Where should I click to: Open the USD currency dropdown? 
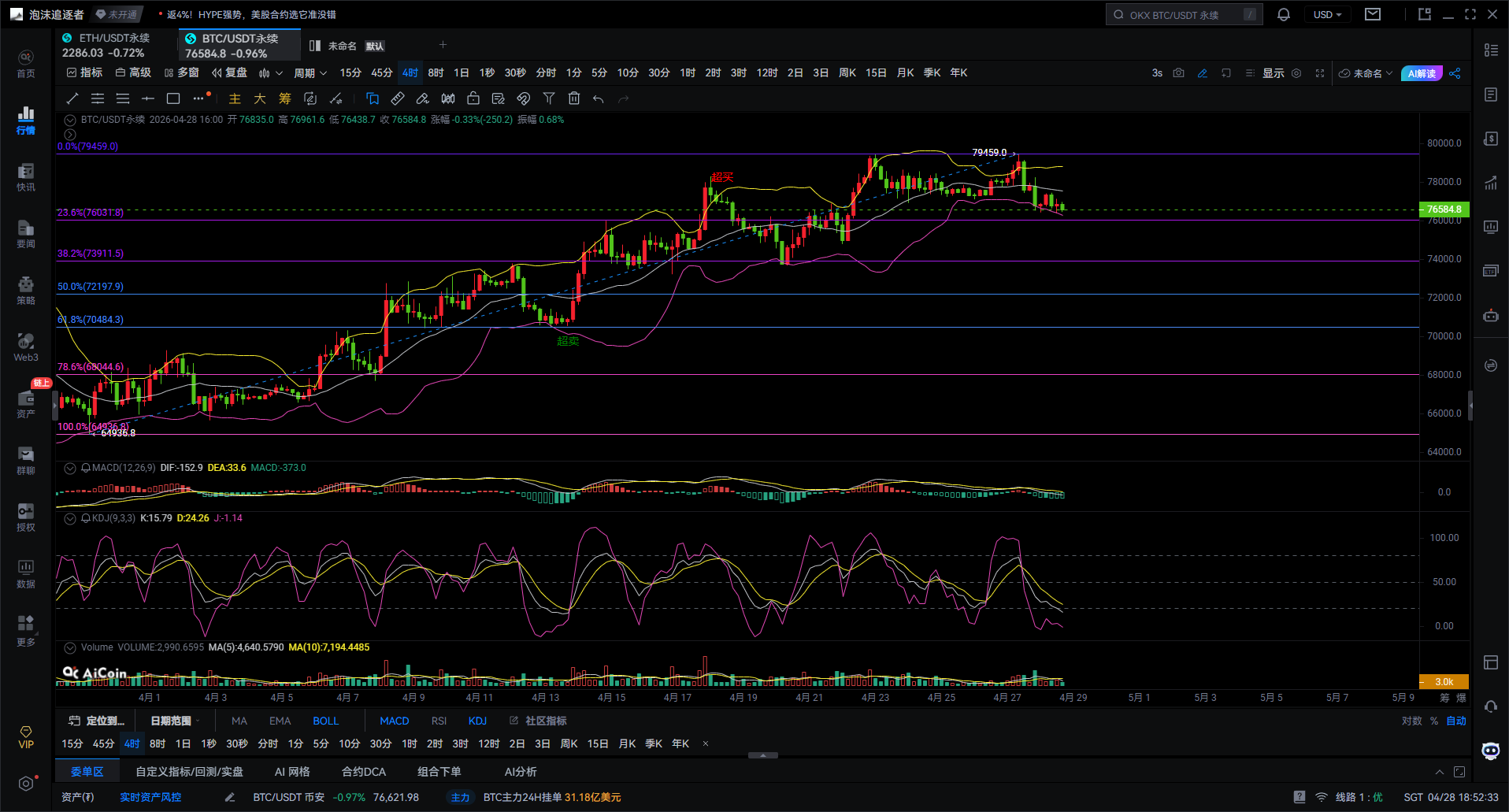coord(1327,15)
